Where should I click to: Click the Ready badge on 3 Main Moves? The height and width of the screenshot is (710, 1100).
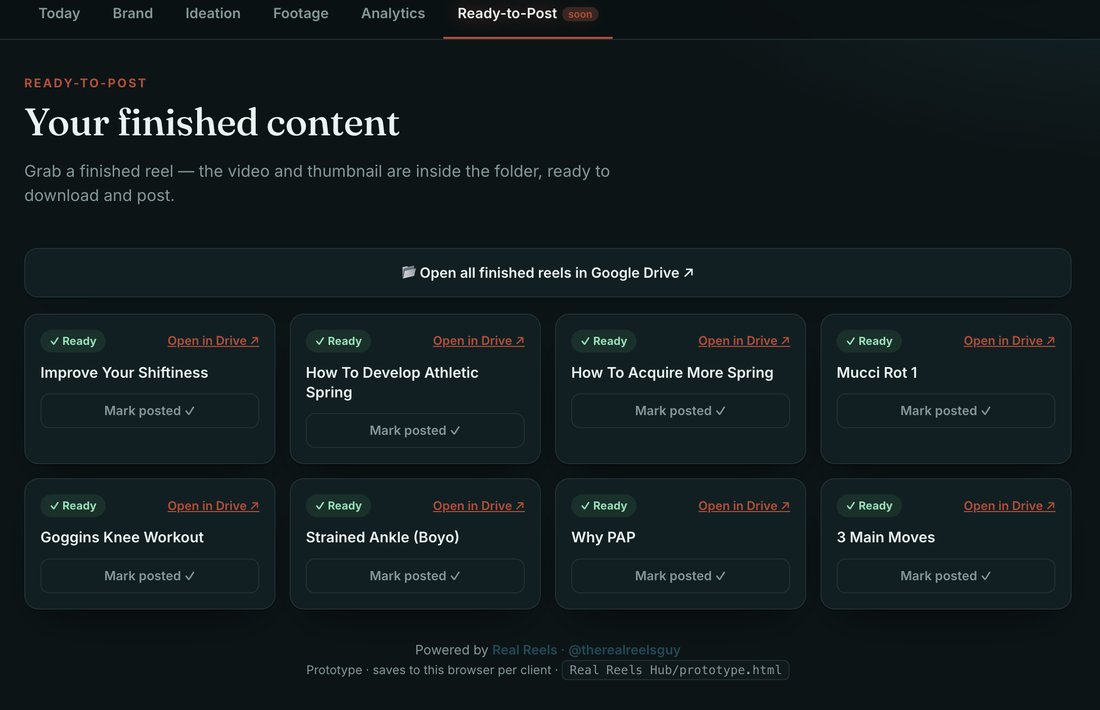point(869,506)
